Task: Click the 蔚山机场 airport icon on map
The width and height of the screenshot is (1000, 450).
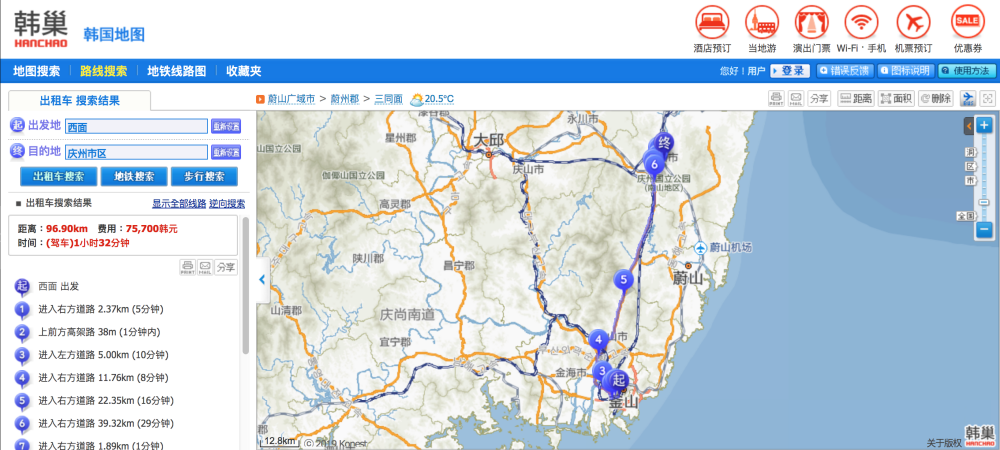Action: click(x=700, y=247)
